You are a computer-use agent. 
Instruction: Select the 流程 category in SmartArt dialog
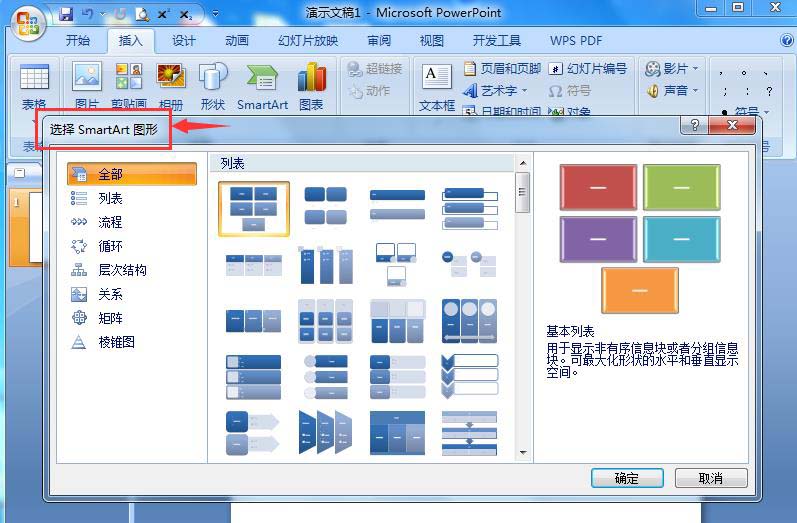pyautogui.click(x=132, y=222)
